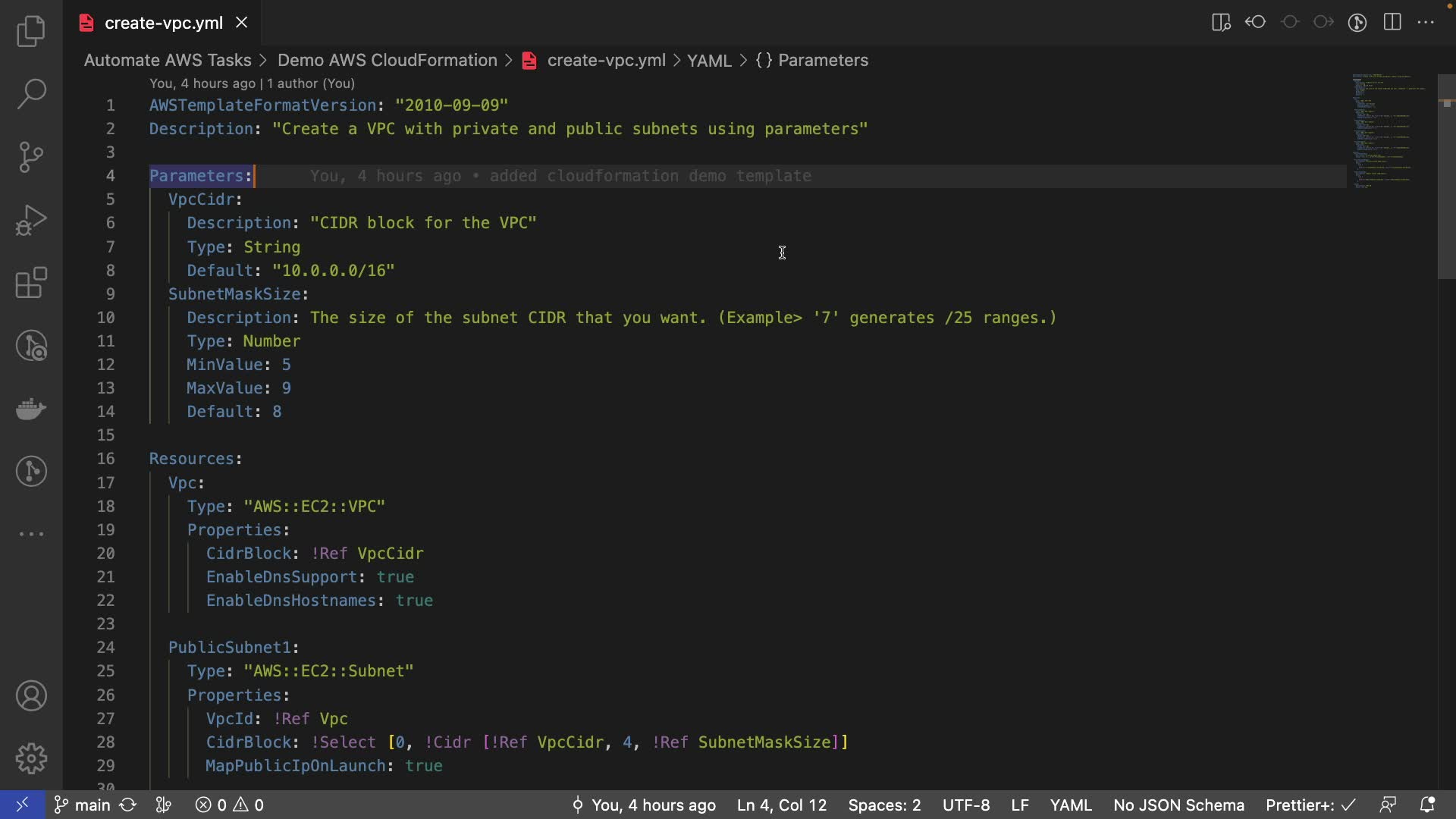Toggle split editor right
1456x819 pixels.
click(x=1392, y=23)
